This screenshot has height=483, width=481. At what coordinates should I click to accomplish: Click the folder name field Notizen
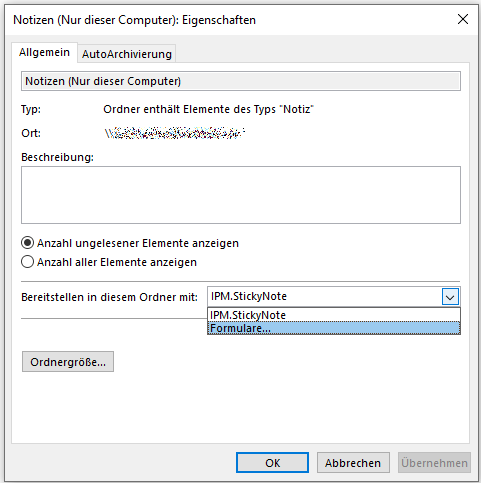241,81
